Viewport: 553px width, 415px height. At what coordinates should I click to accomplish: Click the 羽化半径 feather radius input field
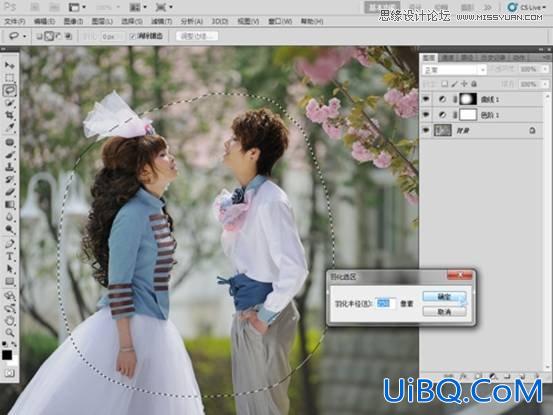click(385, 303)
